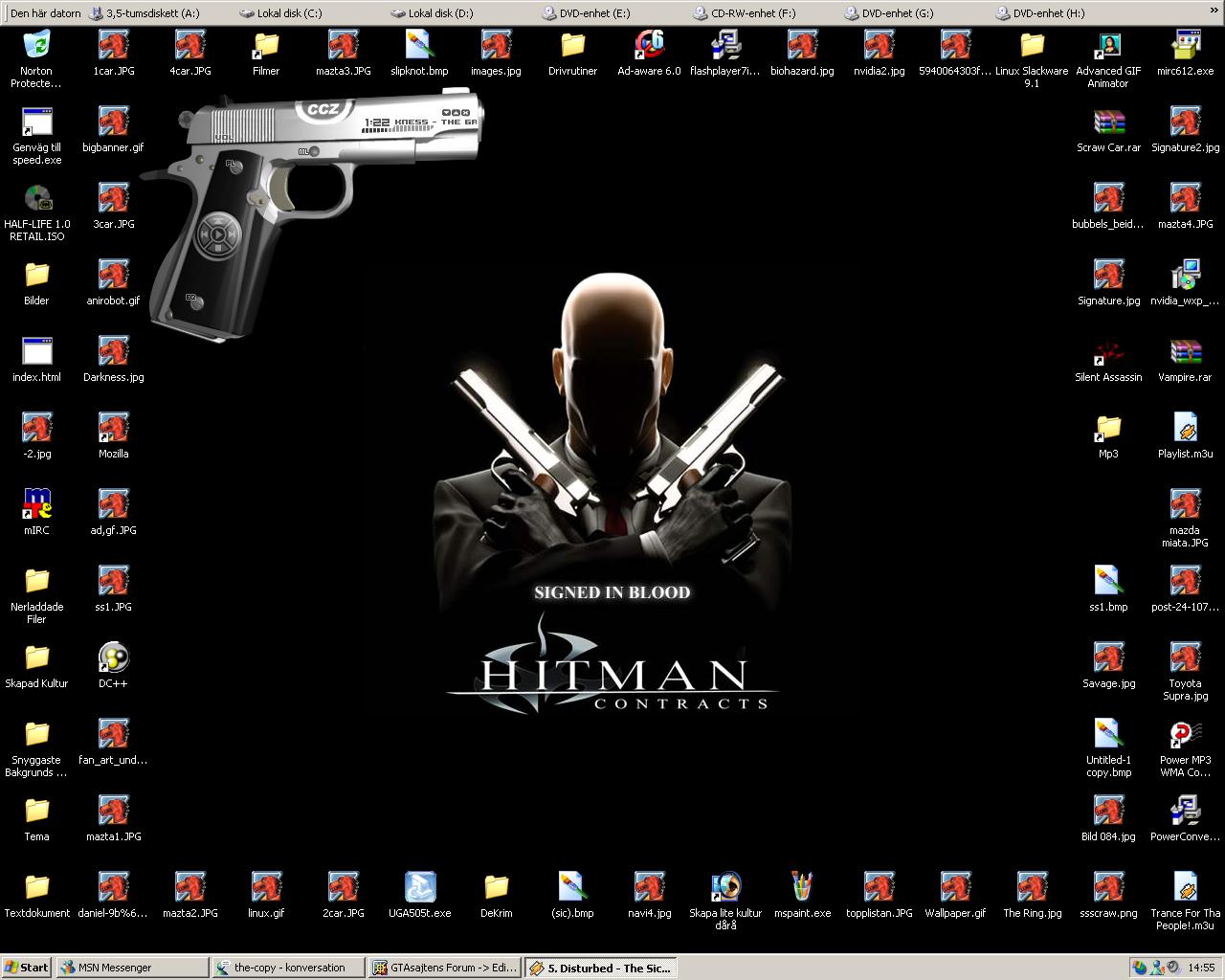This screenshot has width=1225, height=980.
Task: Open the Silent Assassin game shortcut
Action: click(x=1108, y=359)
